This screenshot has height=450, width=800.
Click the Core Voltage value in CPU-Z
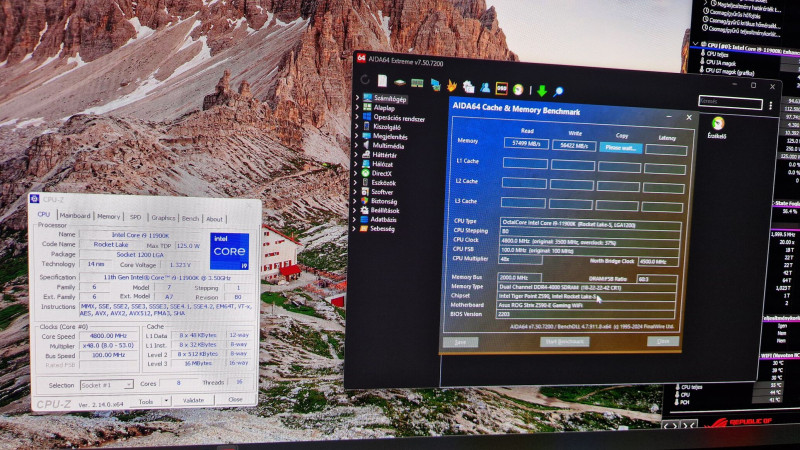[180, 265]
